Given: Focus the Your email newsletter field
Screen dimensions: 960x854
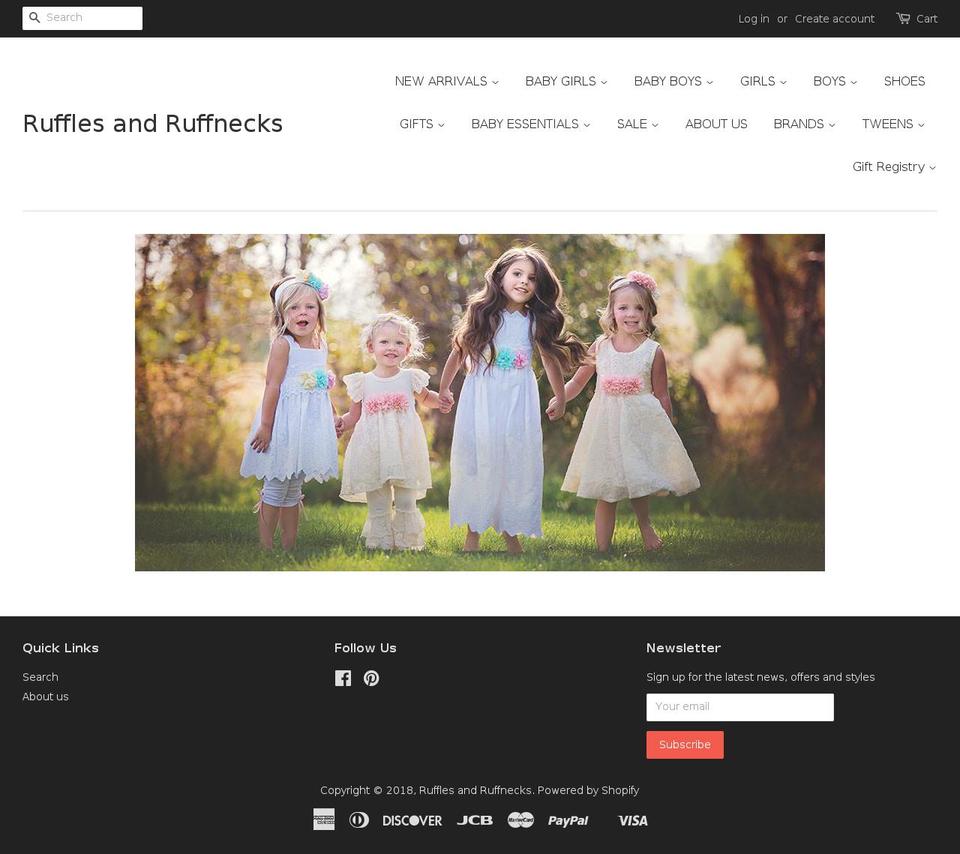Looking at the screenshot, I should (x=740, y=707).
